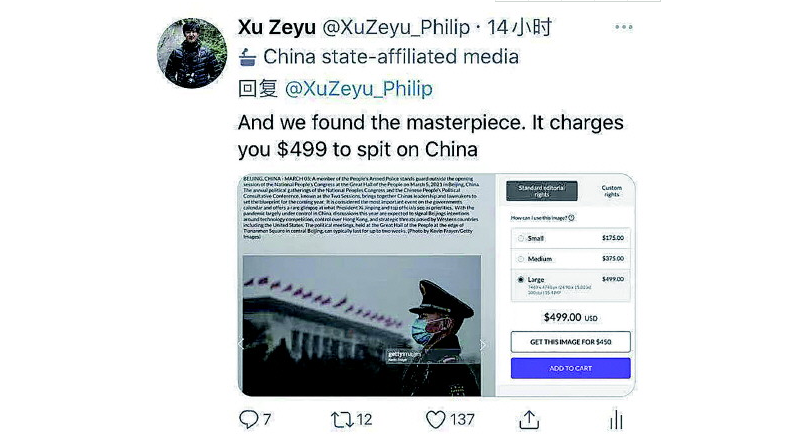The image size is (807, 438).
Task: Select the Large $499.00 size option
Action: click(570, 285)
